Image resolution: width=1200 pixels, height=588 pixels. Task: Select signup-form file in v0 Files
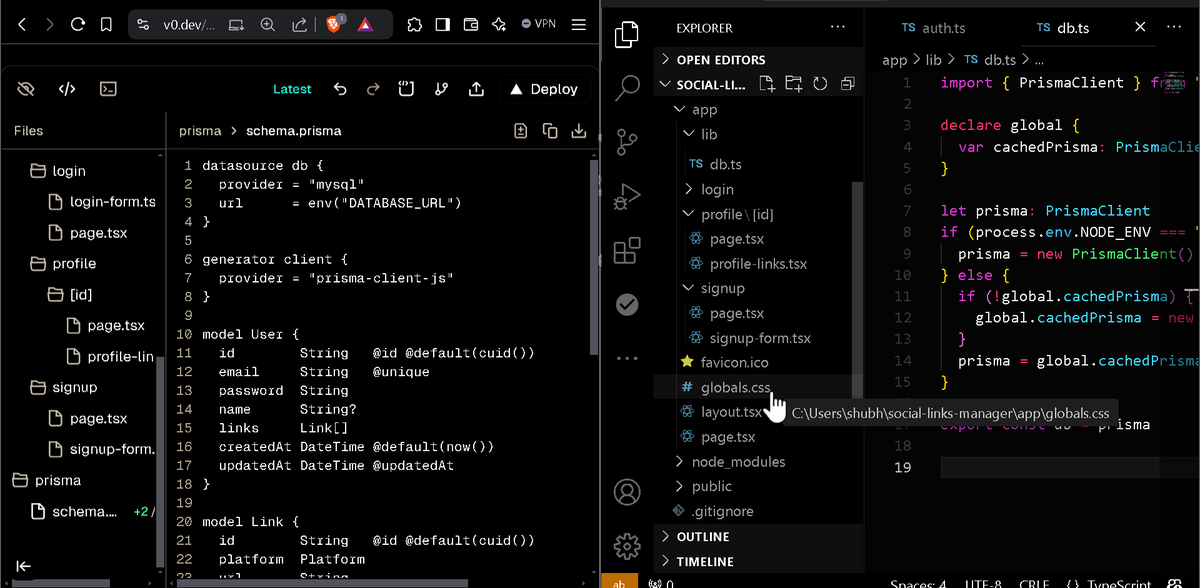click(111, 449)
